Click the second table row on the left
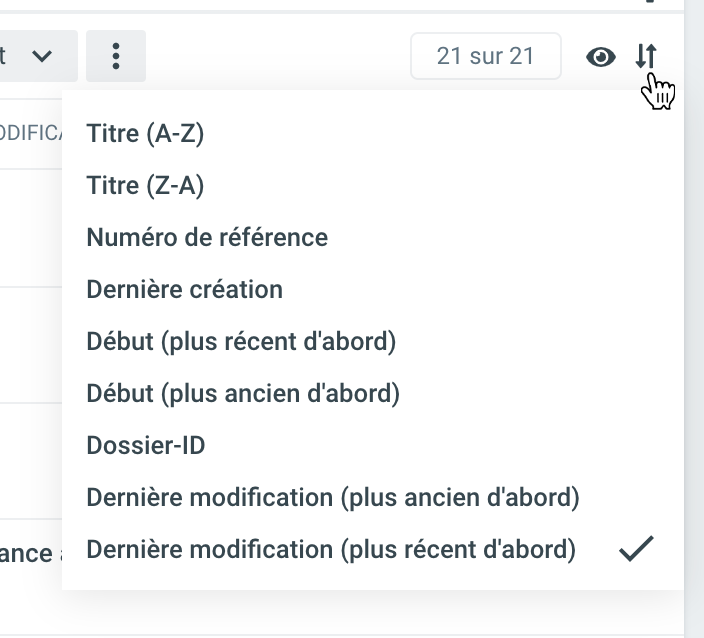 (x=30, y=345)
